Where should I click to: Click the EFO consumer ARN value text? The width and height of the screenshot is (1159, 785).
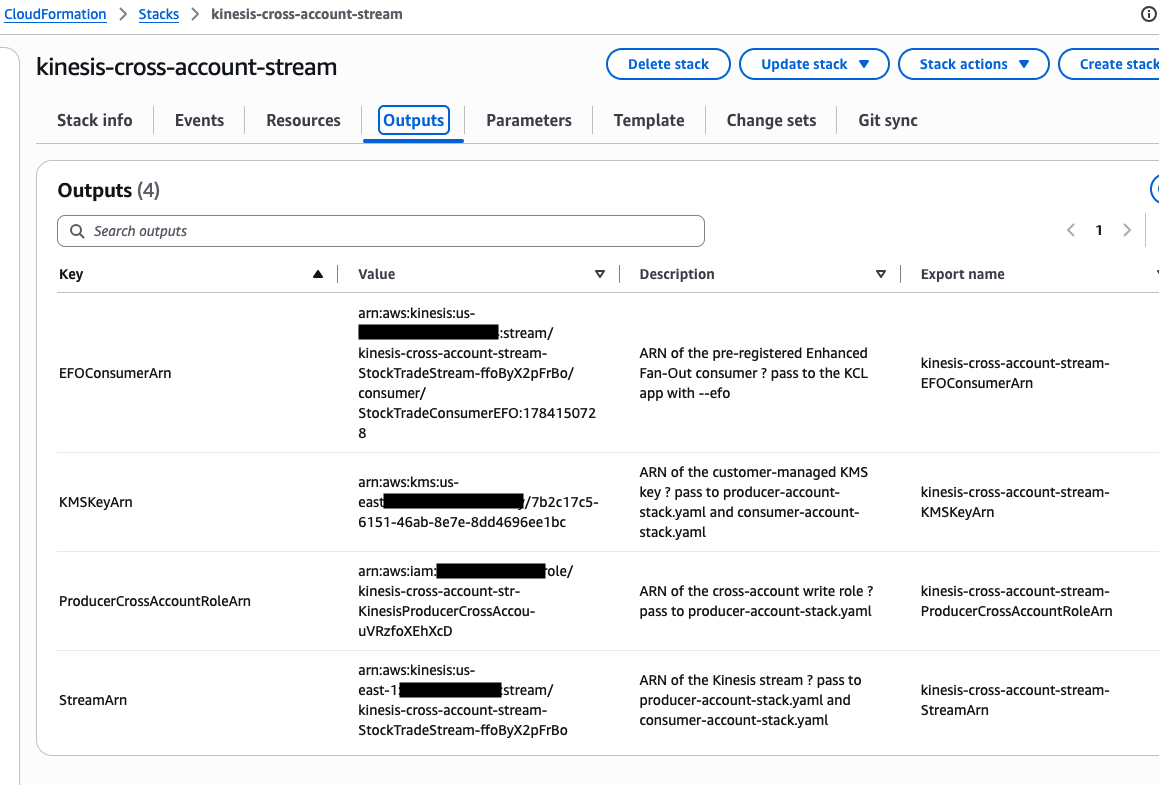point(477,373)
